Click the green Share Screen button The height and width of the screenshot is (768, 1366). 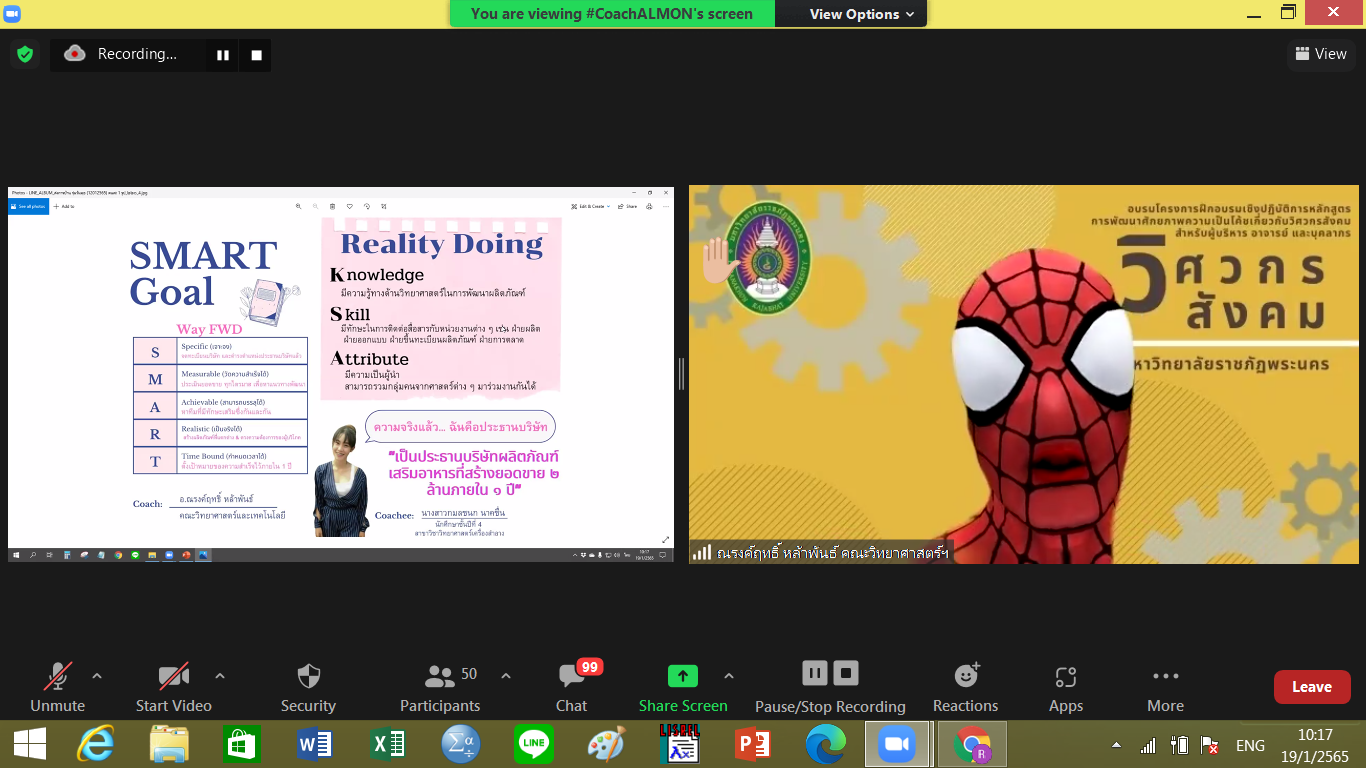pyautogui.click(x=683, y=688)
